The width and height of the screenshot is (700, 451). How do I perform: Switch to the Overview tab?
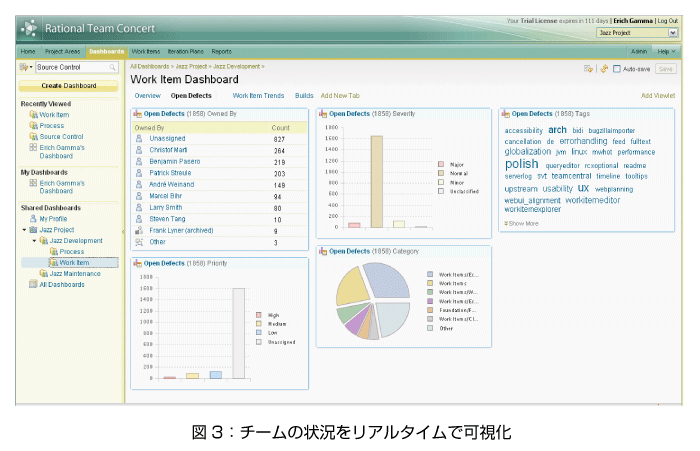pyautogui.click(x=147, y=96)
